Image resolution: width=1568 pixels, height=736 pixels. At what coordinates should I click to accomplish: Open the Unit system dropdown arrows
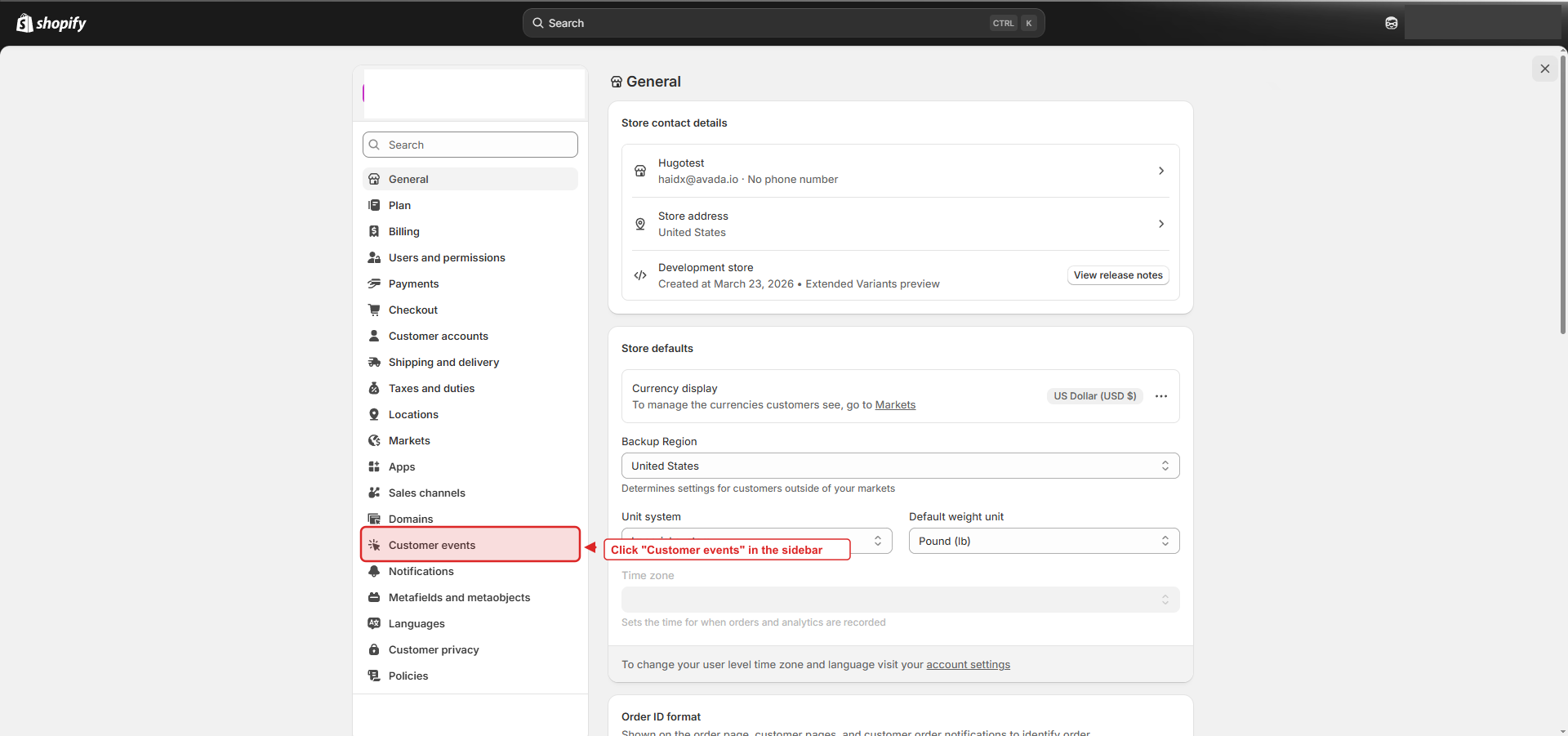878,541
